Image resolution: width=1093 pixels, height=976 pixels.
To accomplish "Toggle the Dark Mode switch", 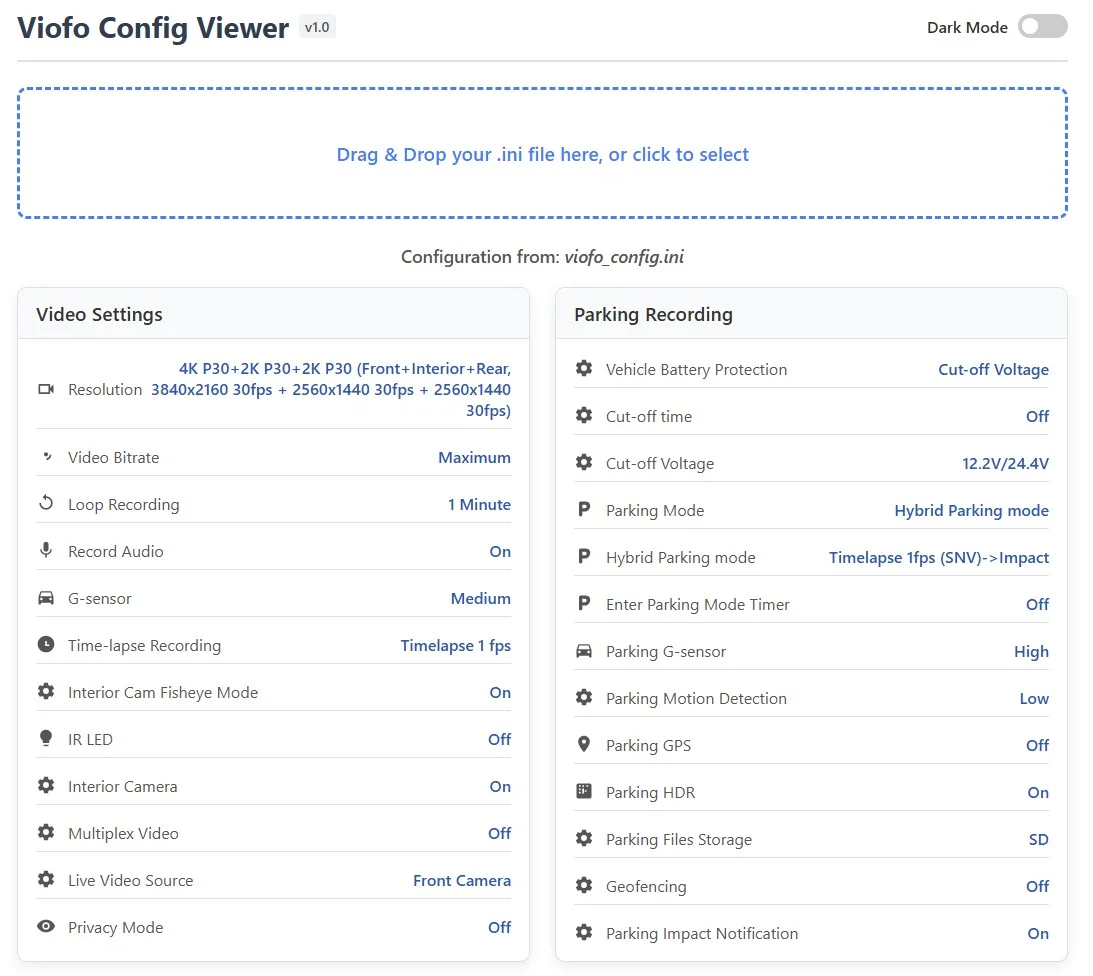I will [1042, 26].
